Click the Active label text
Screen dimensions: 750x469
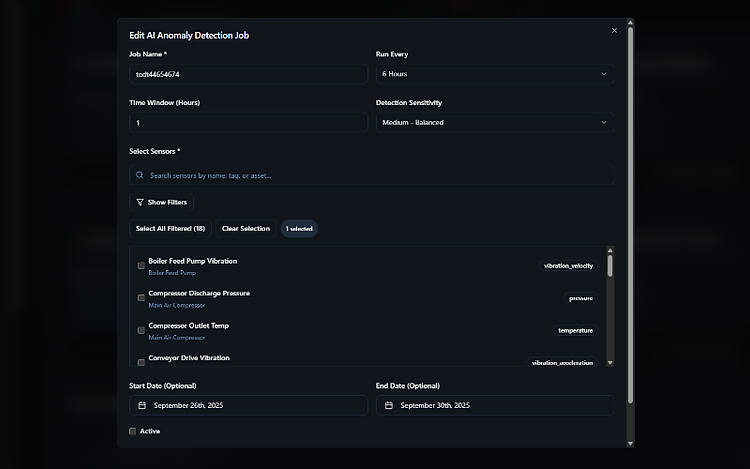coord(150,431)
